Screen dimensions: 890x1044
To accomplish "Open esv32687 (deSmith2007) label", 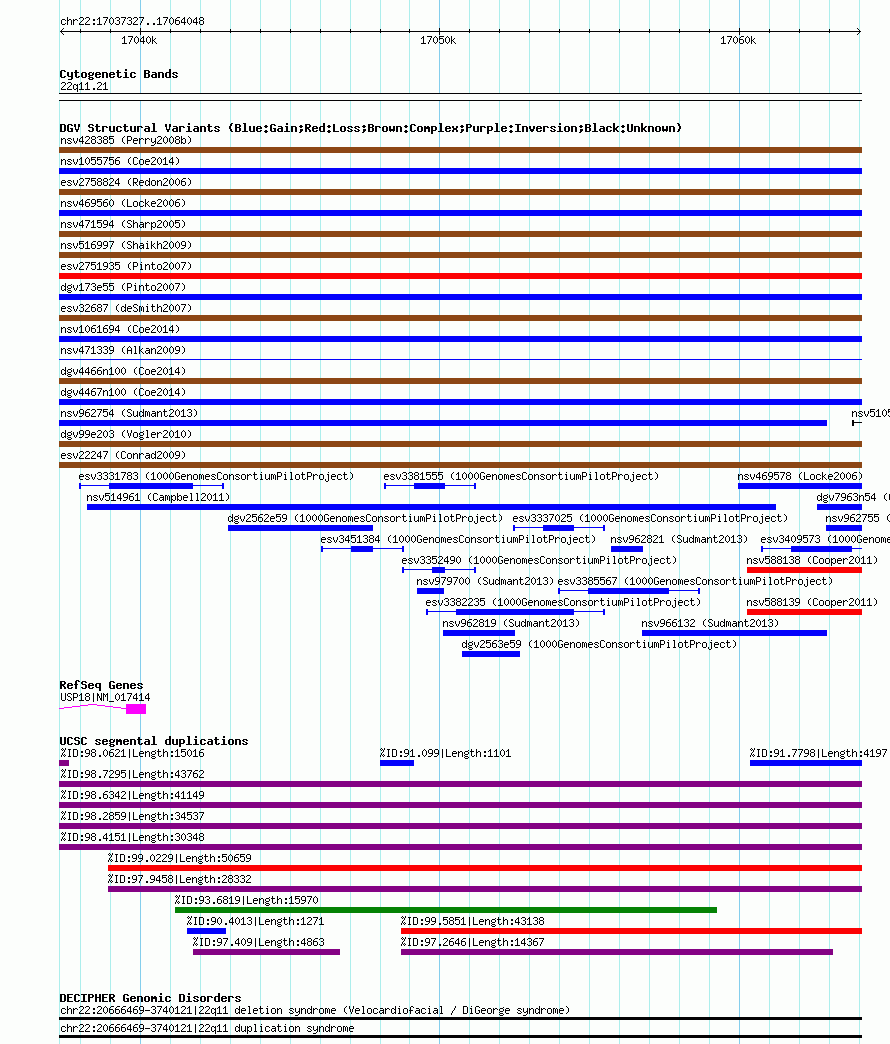I will coord(126,308).
